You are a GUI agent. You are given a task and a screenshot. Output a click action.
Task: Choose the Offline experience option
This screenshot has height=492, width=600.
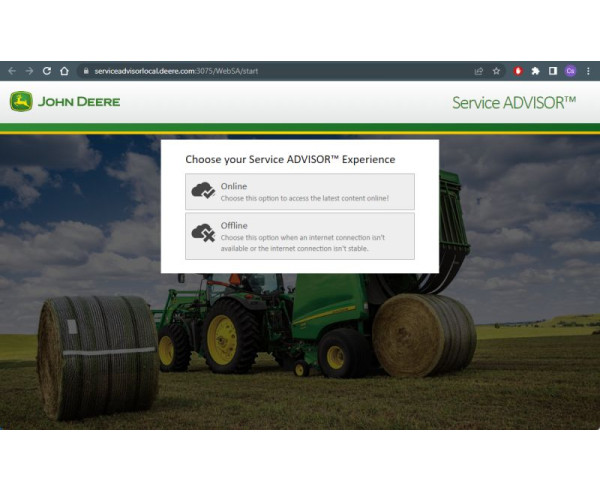300,236
